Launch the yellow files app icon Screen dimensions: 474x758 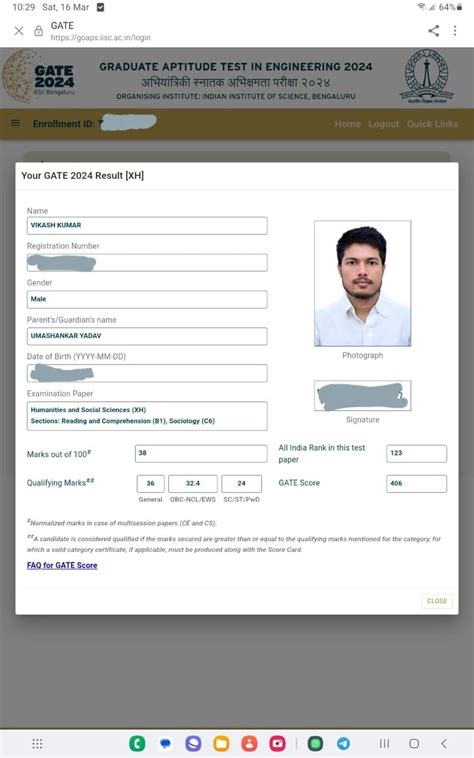click(x=221, y=743)
